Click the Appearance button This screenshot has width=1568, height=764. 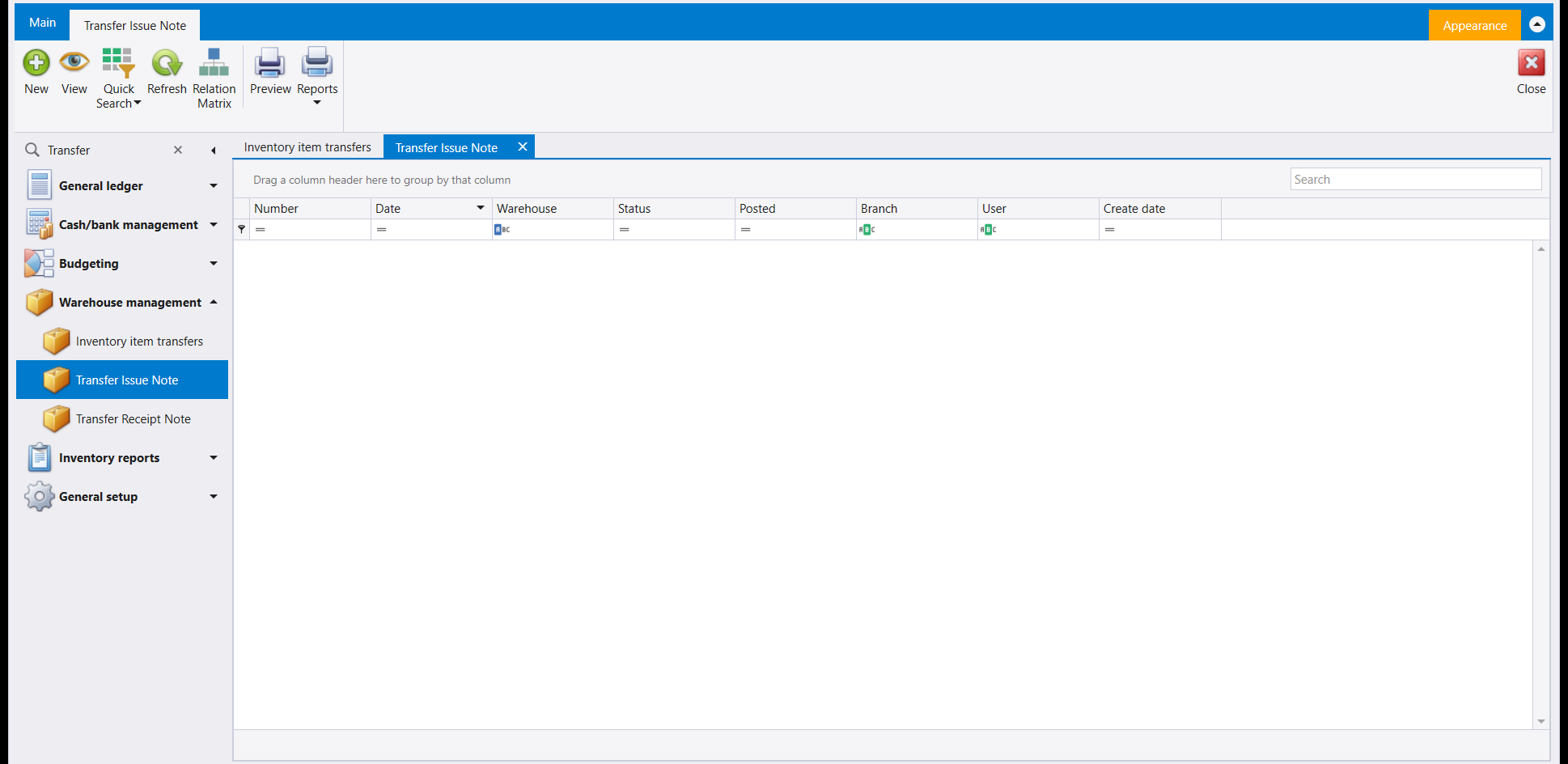click(1474, 25)
